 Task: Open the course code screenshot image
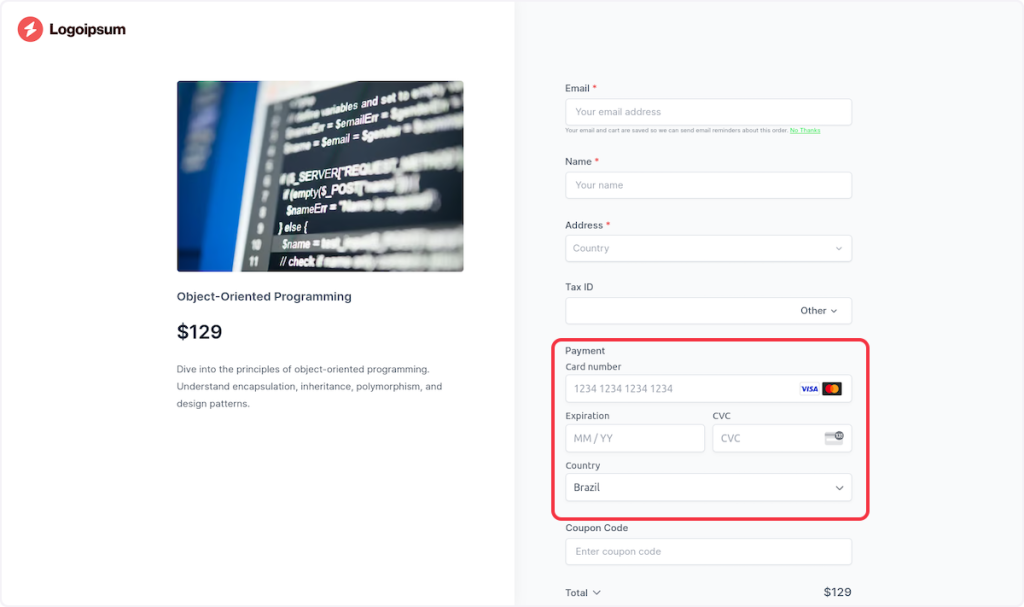tap(320, 176)
